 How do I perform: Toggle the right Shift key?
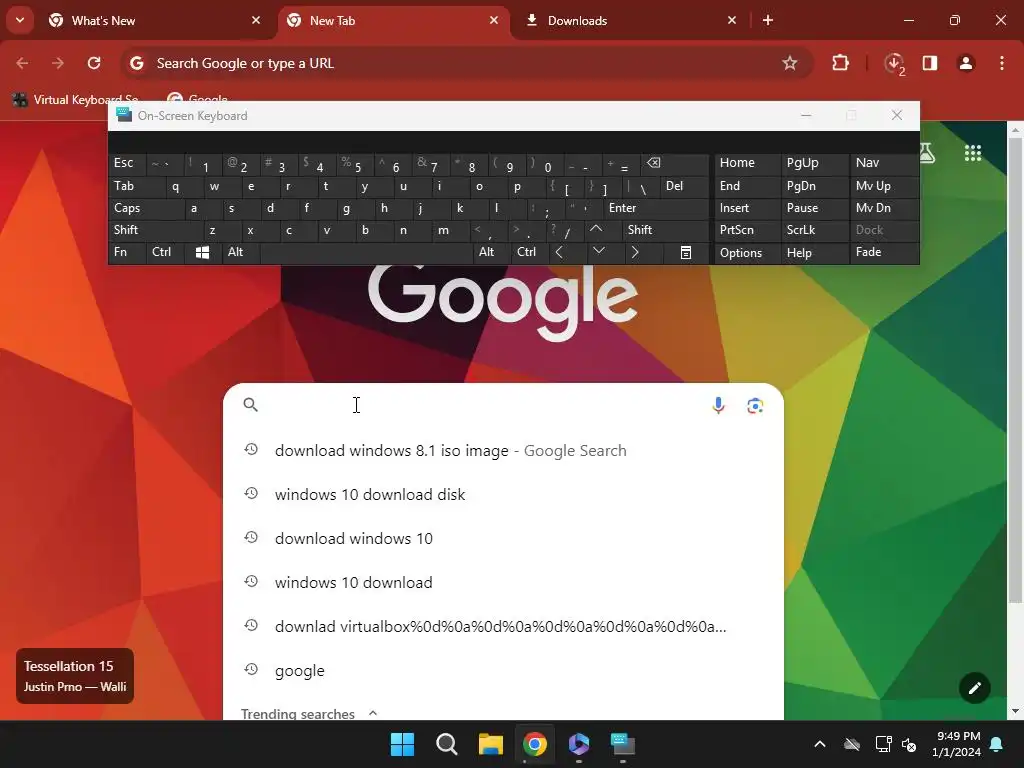click(665, 230)
